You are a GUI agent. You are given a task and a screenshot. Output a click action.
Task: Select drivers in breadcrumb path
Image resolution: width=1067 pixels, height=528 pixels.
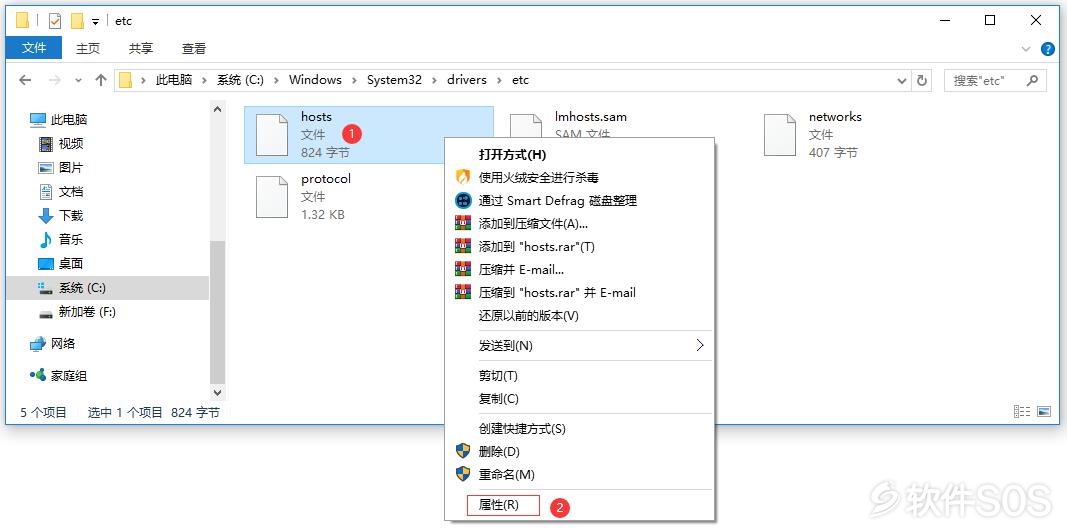point(467,80)
